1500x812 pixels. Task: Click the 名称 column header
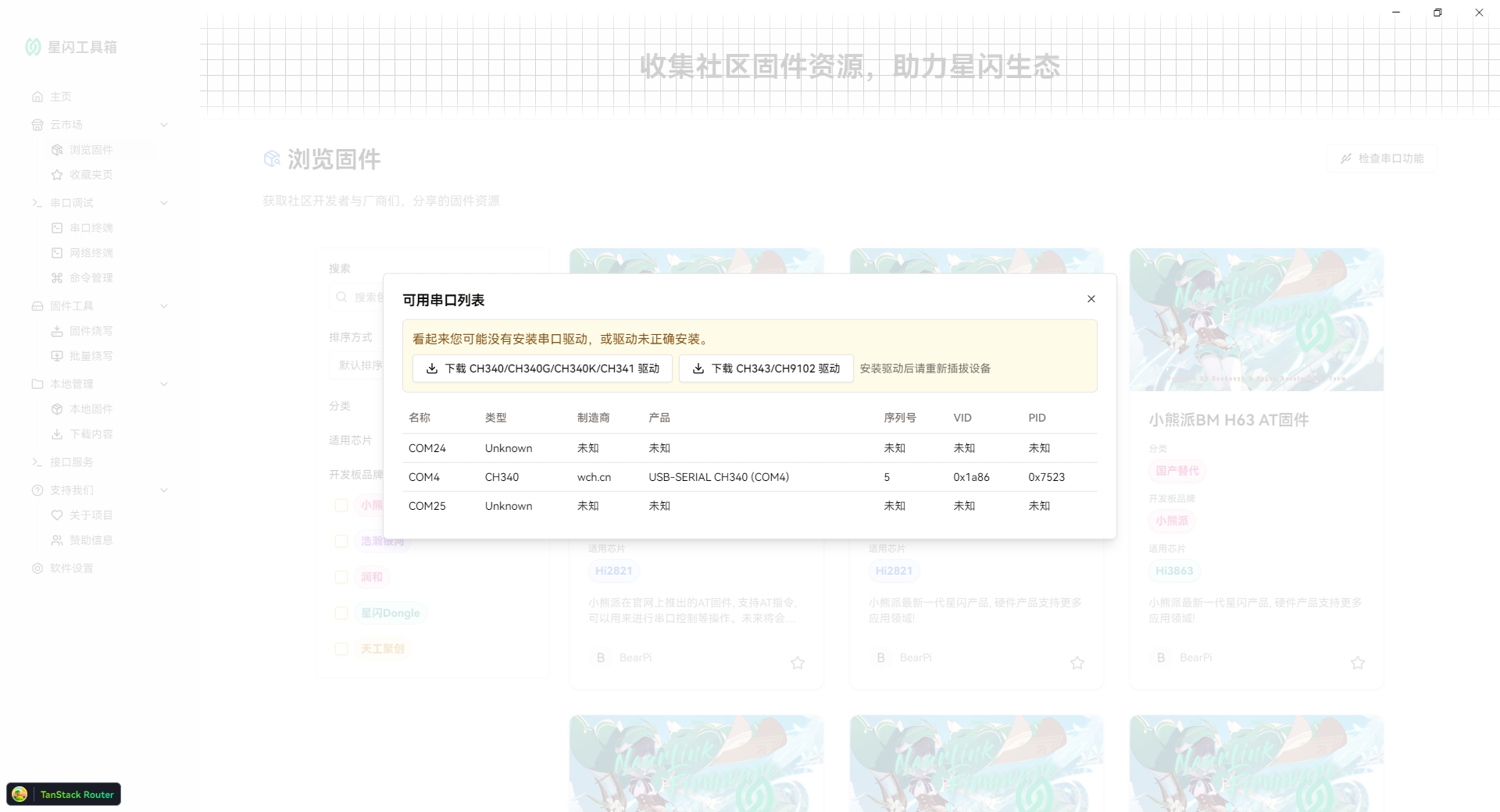point(420,418)
